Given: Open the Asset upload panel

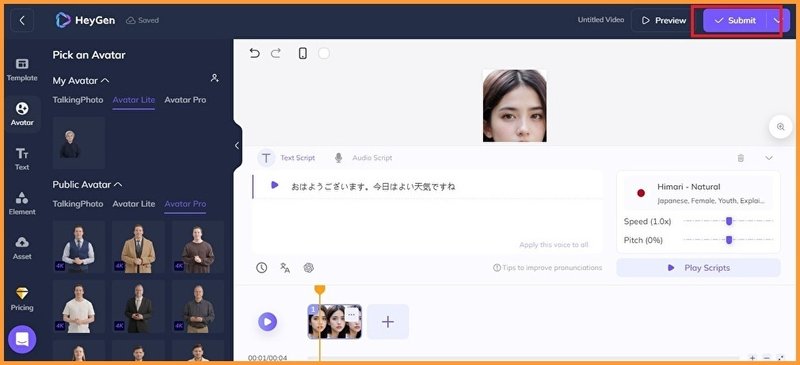Looking at the screenshot, I should 22,248.
